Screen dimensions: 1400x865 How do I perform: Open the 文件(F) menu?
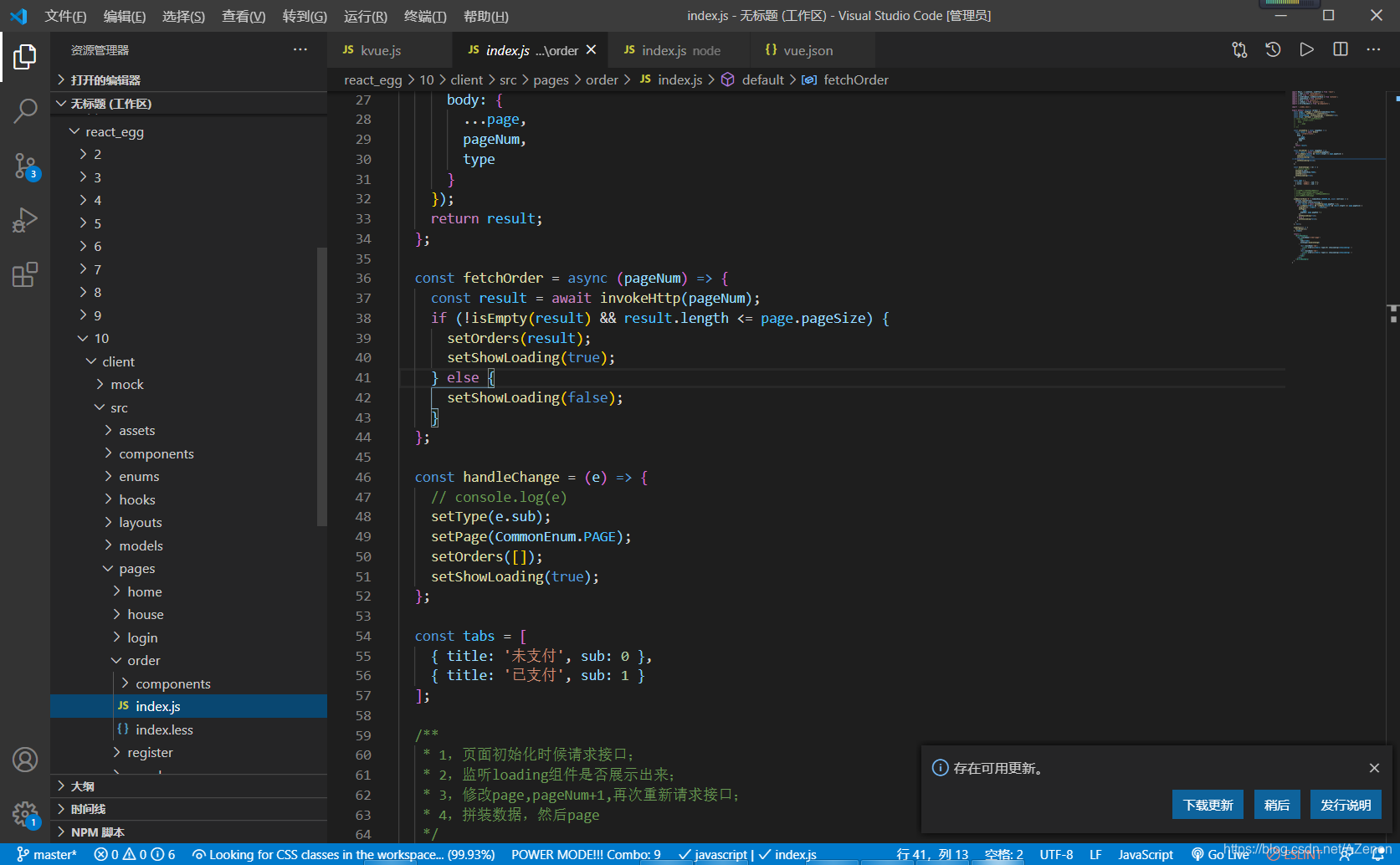coord(65,16)
